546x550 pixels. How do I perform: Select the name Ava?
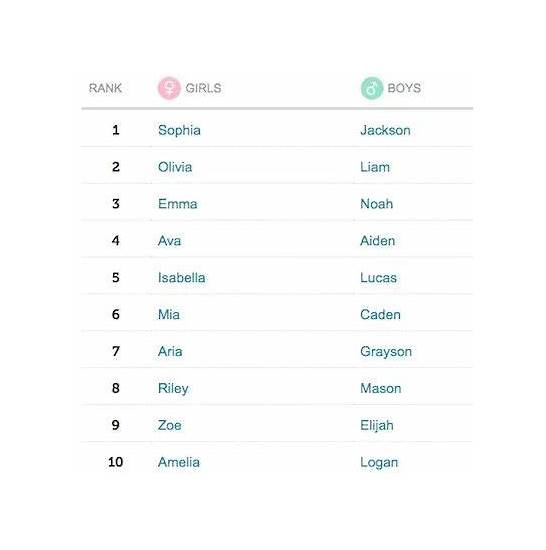click(169, 241)
